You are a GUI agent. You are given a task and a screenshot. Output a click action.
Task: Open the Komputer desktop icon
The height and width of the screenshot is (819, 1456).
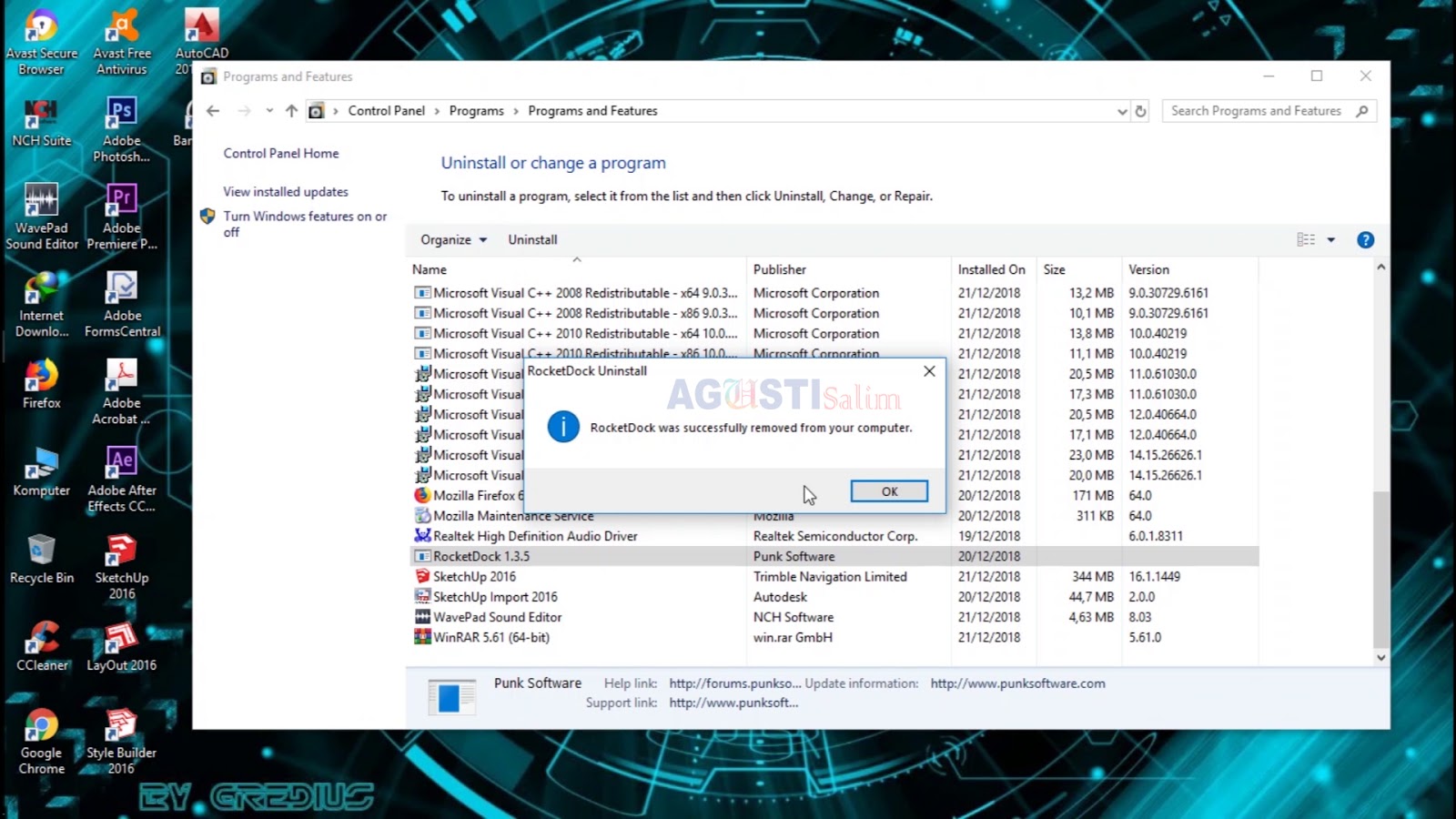(x=42, y=471)
